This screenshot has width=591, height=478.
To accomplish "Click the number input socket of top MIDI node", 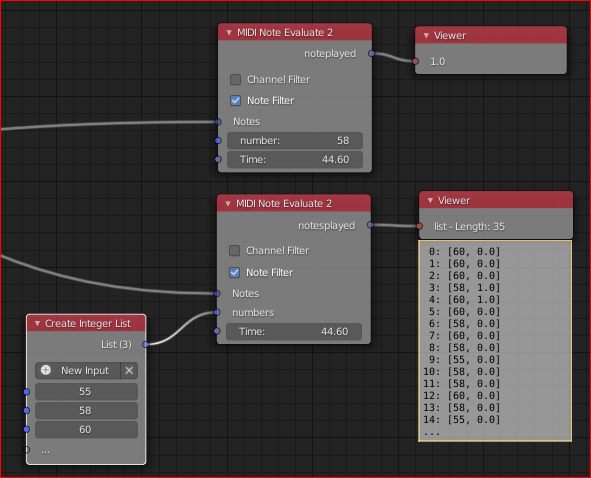I will click(218, 141).
